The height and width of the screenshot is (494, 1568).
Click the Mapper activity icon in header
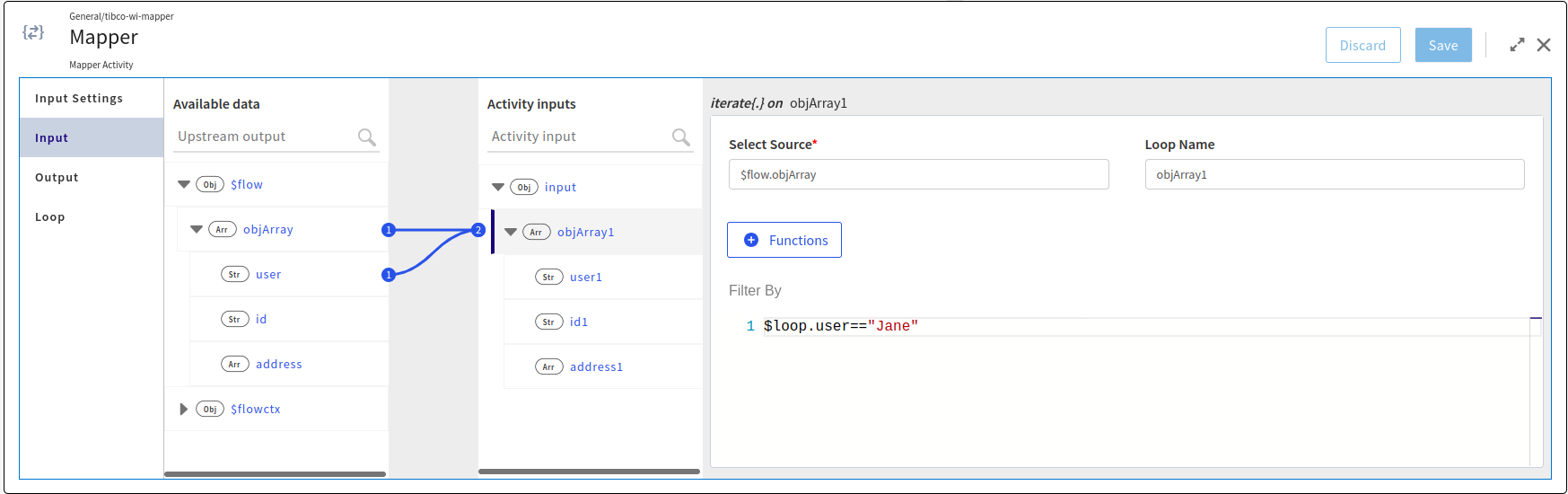click(x=33, y=32)
